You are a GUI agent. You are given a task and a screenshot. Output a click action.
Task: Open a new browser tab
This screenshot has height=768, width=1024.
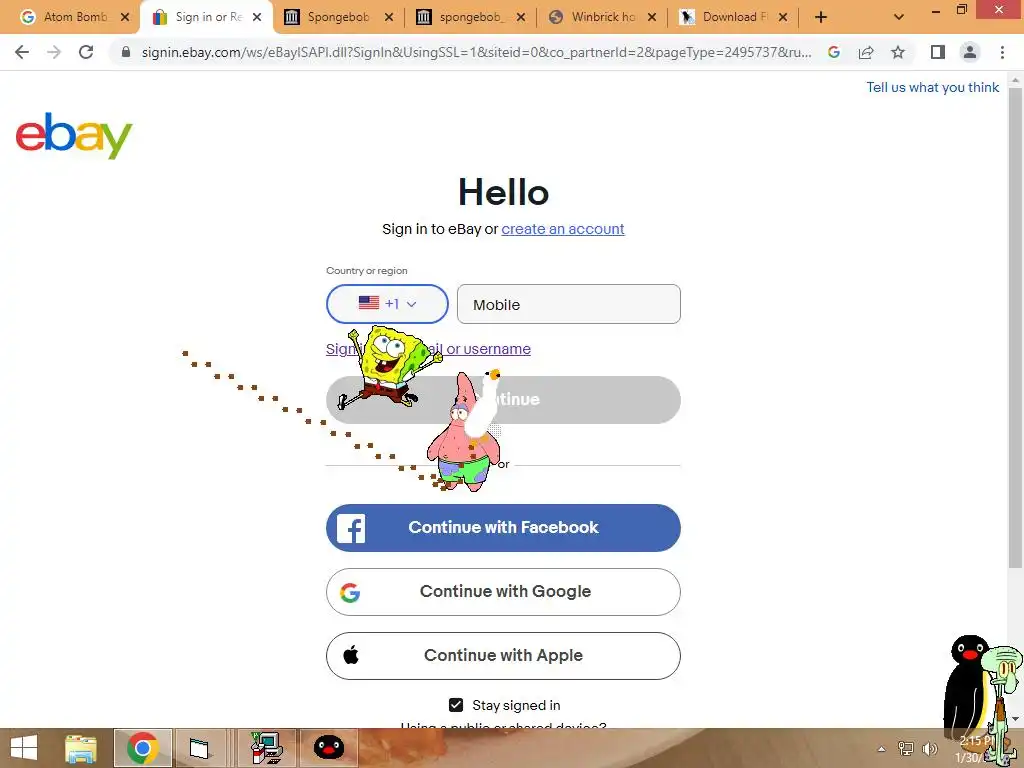(821, 17)
